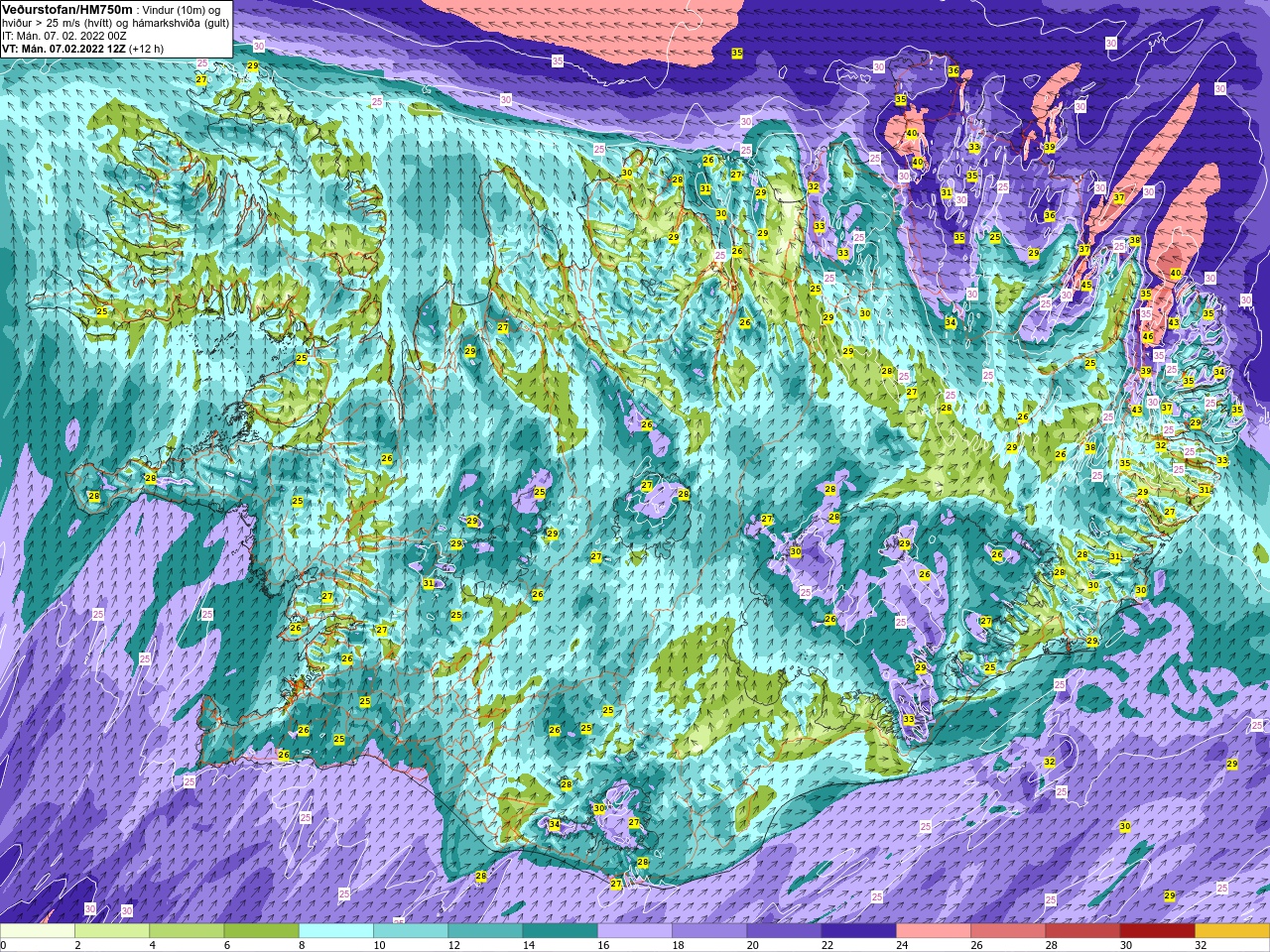The image size is (1270, 952).
Task: Click the '12' scale label under the legend
Action: [x=454, y=945]
